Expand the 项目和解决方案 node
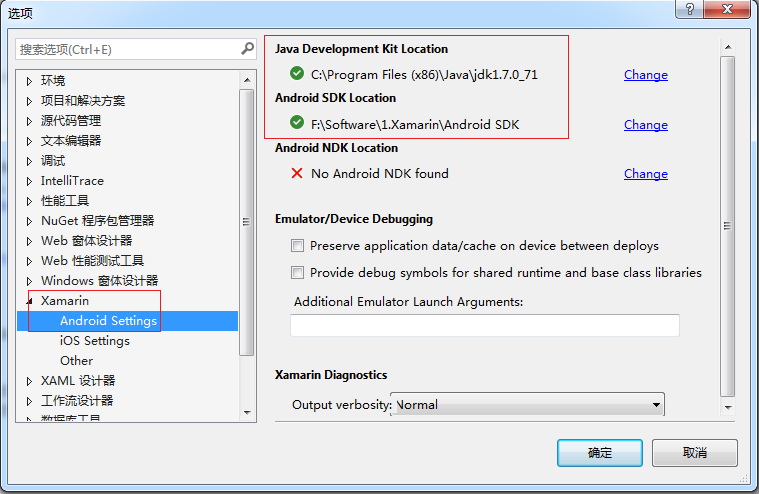 pyautogui.click(x=29, y=101)
